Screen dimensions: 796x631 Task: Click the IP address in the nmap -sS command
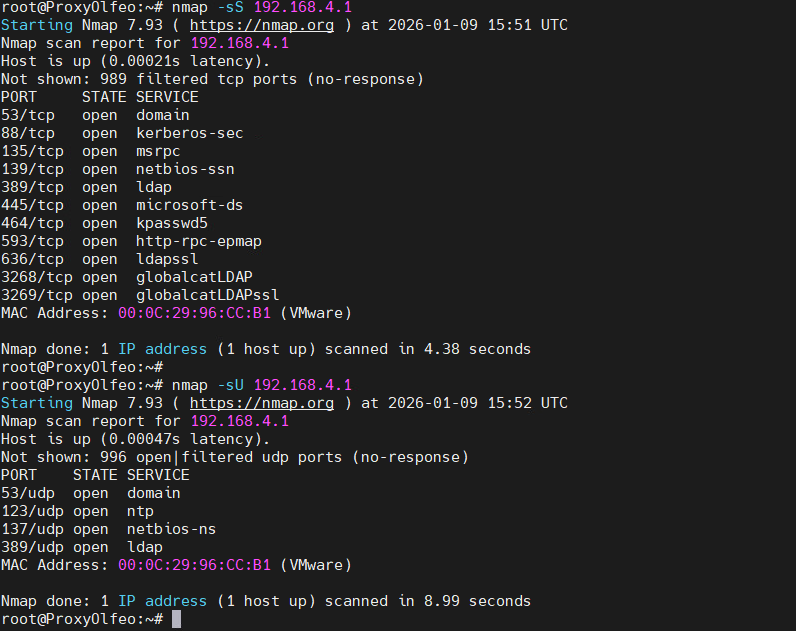point(303,7)
